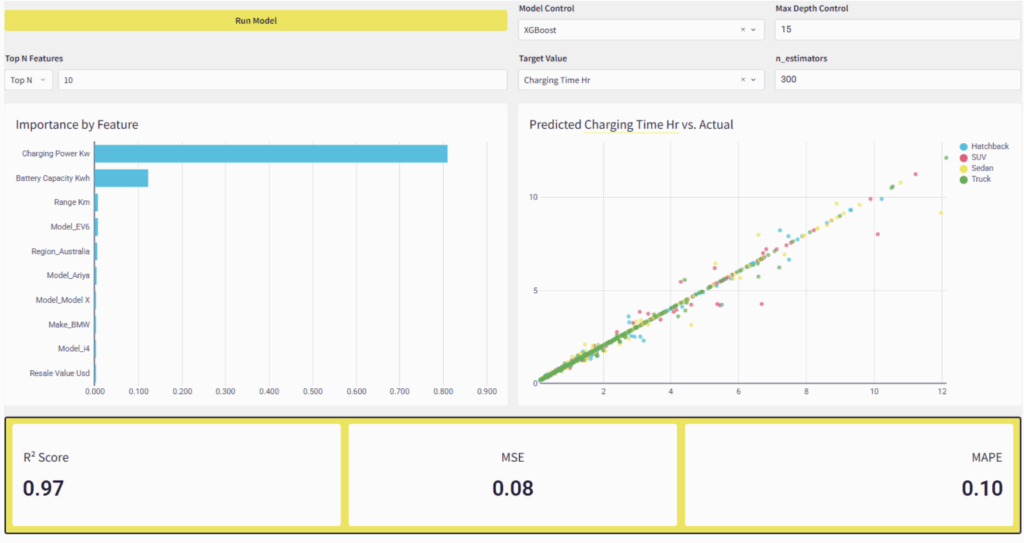Expand the Model Control dropdown arrow
The height and width of the screenshot is (543, 1024).
click(x=754, y=30)
